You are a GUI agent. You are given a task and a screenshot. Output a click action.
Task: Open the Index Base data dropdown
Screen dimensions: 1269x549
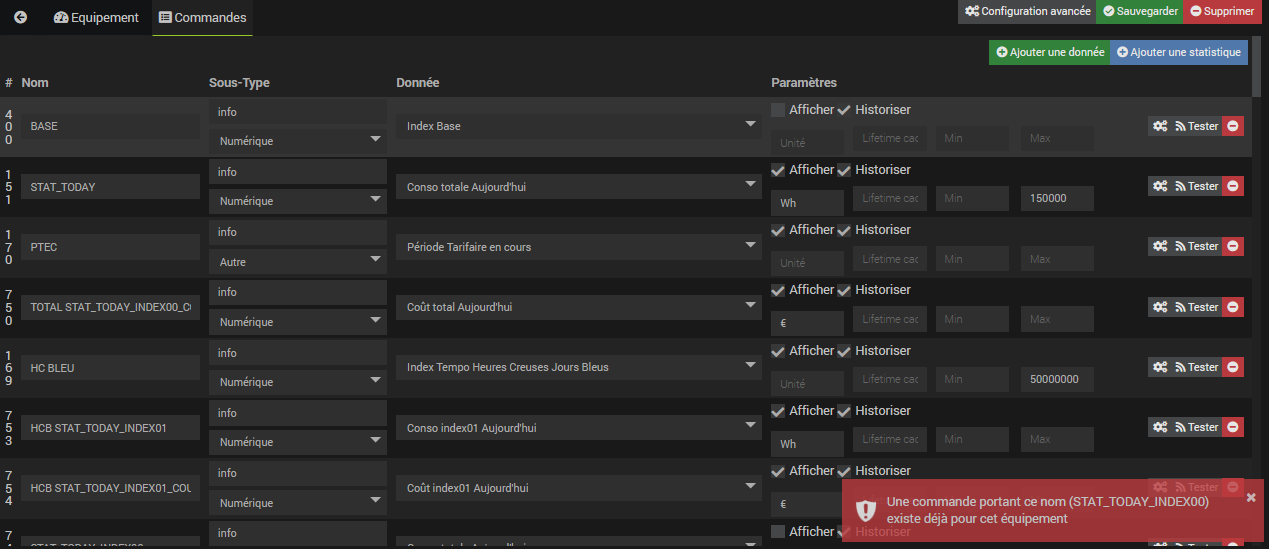pos(578,126)
